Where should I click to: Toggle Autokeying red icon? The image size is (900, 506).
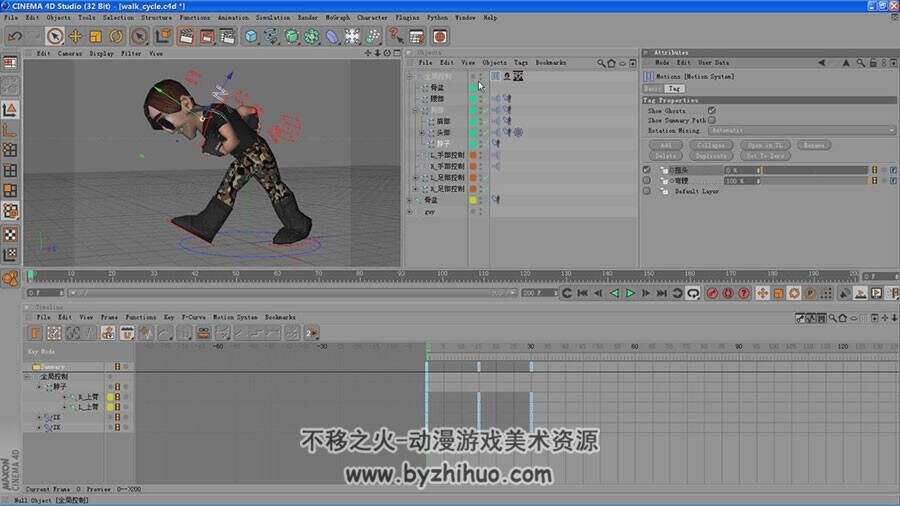coord(728,293)
